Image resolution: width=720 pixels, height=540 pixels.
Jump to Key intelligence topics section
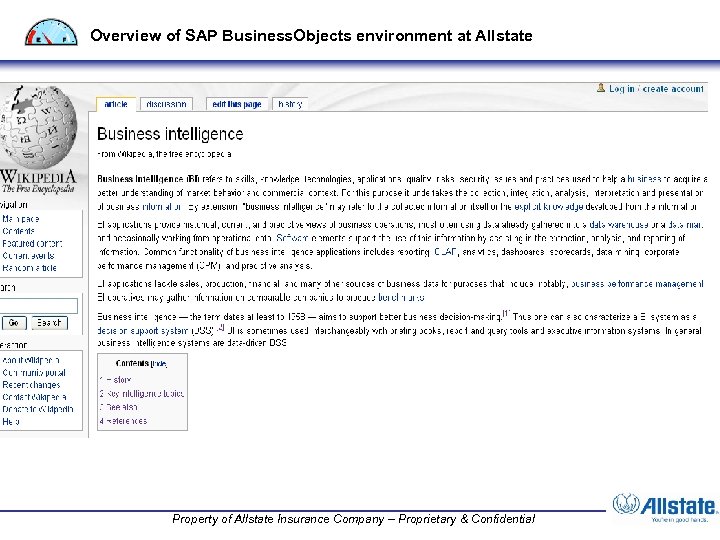(142, 394)
